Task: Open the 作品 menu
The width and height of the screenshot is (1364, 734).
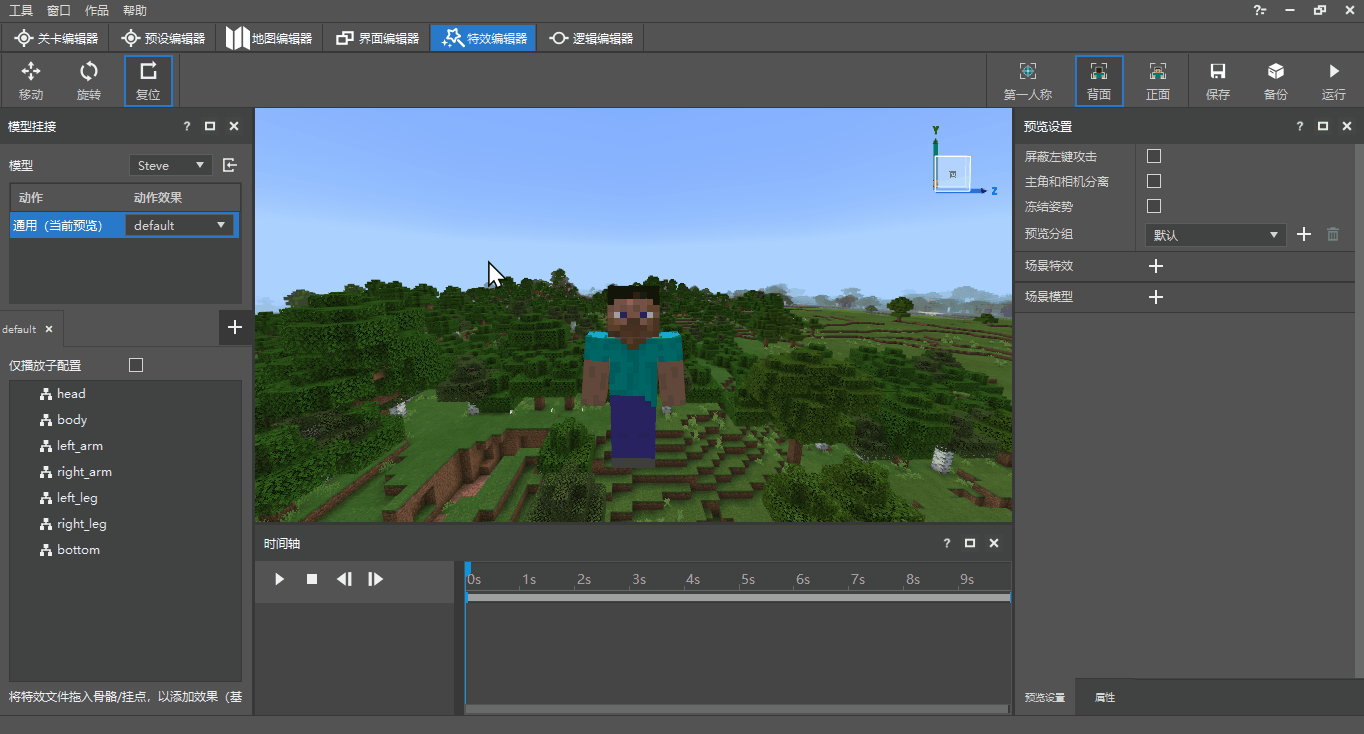Action: click(x=97, y=10)
